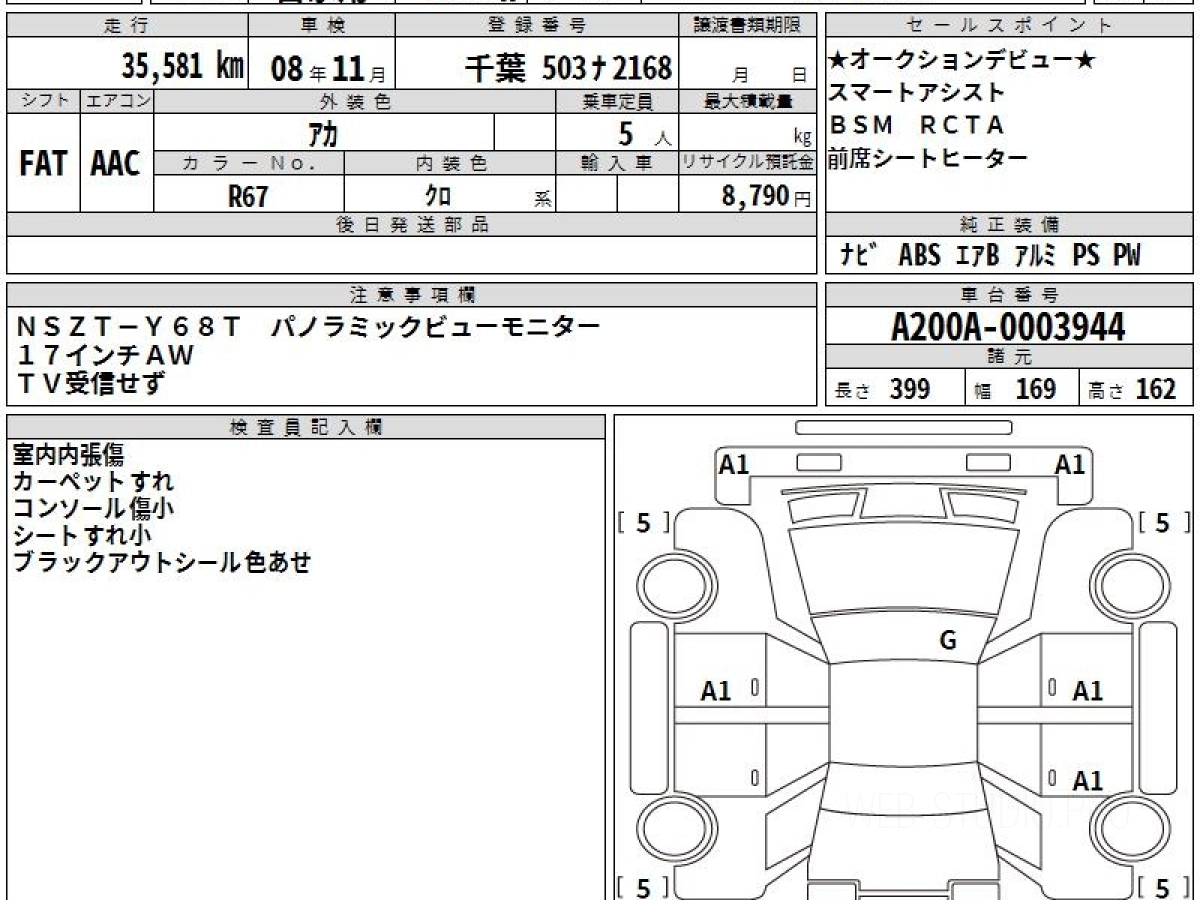The width and height of the screenshot is (1200, 900).
Task: Click the 前席シートヒーター line
Action: click(x=928, y=157)
